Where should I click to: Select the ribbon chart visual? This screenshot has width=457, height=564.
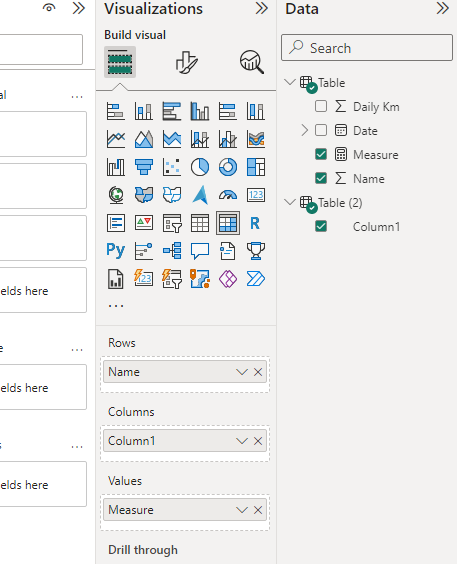[256, 139]
